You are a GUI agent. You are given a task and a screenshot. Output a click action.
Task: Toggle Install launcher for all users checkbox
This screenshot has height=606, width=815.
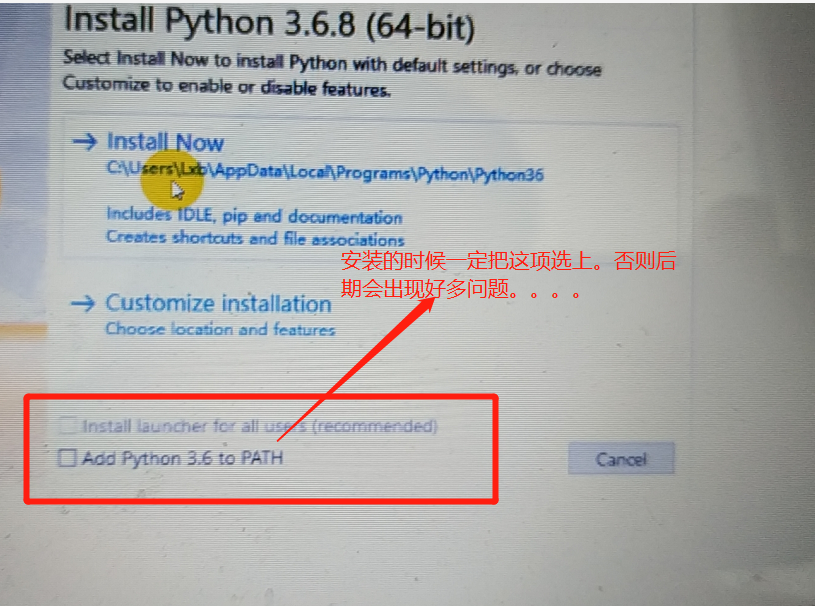pos(68,426)
